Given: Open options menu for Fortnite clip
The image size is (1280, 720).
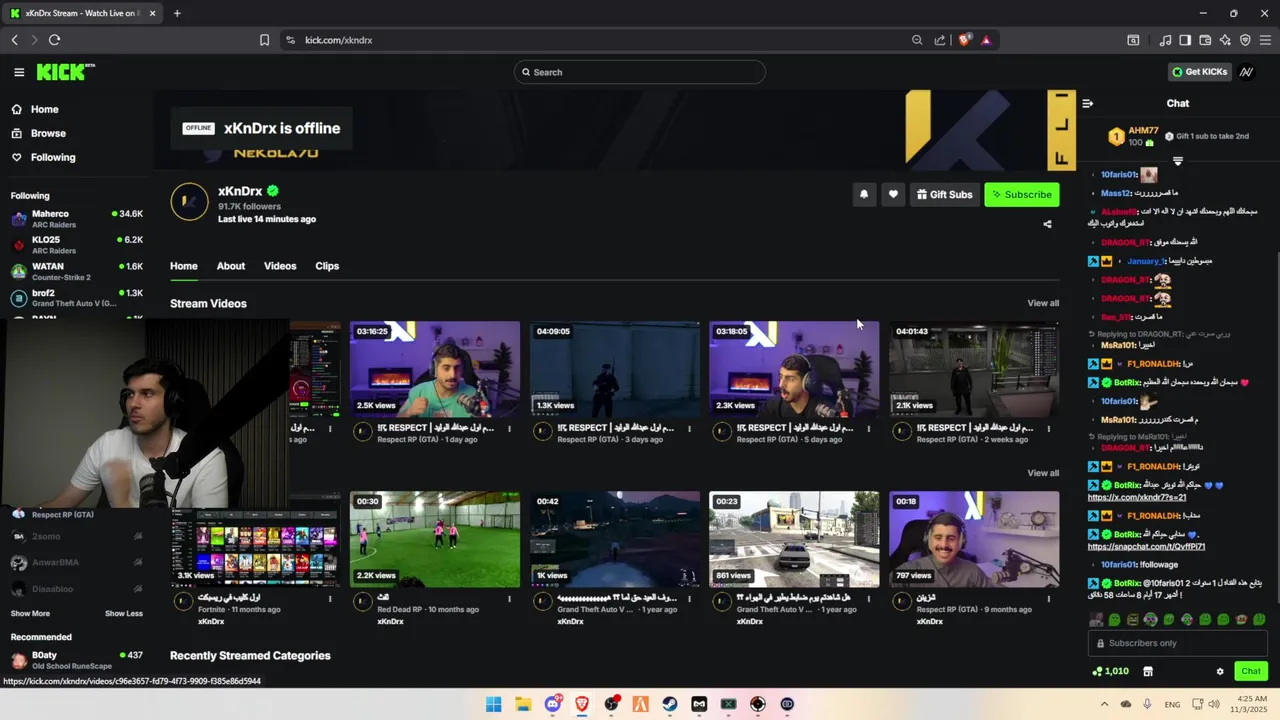Looking at the screenshot, I should pyautogui.click(x=330, y=599).
